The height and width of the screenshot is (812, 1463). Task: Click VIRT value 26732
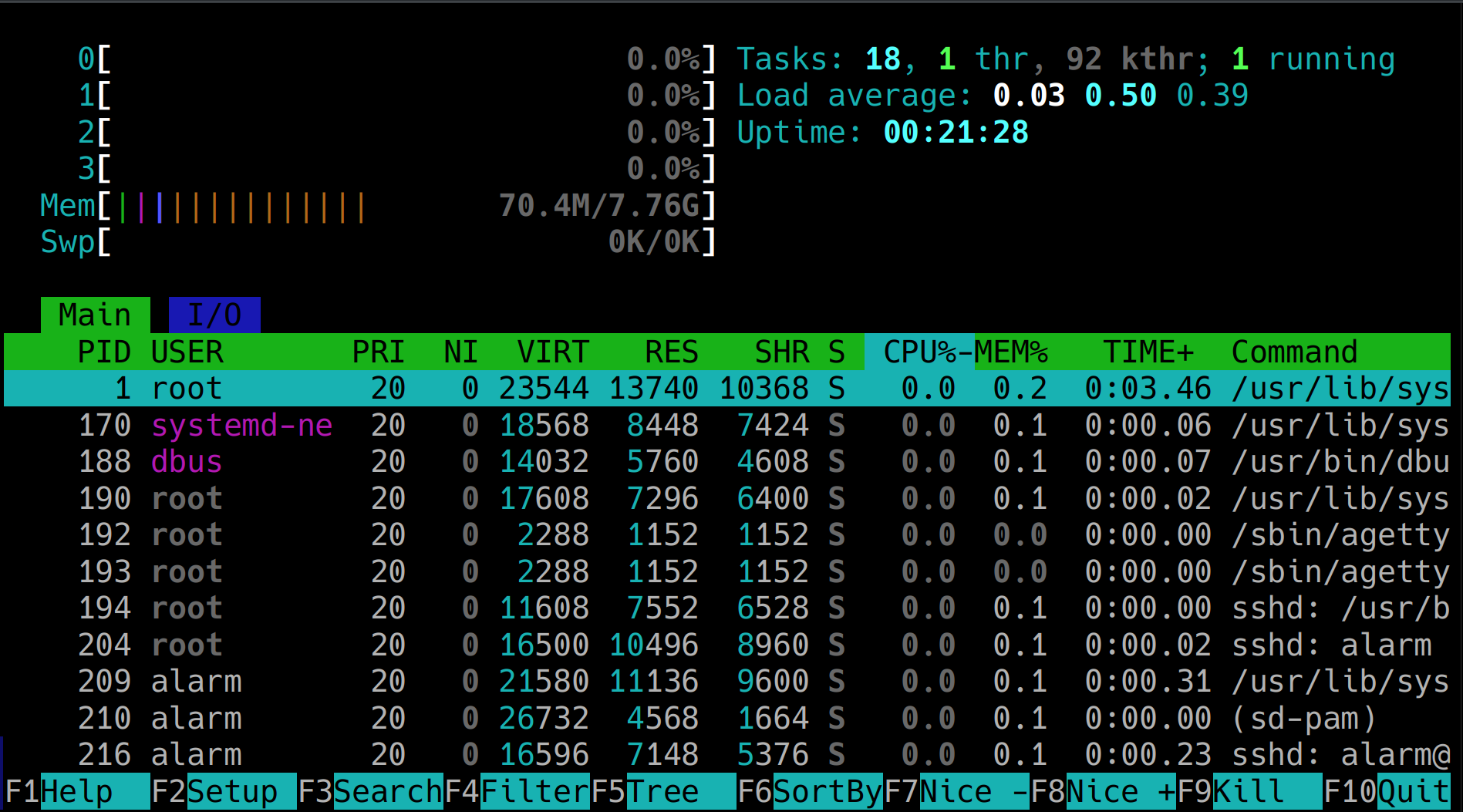(544, 718)
